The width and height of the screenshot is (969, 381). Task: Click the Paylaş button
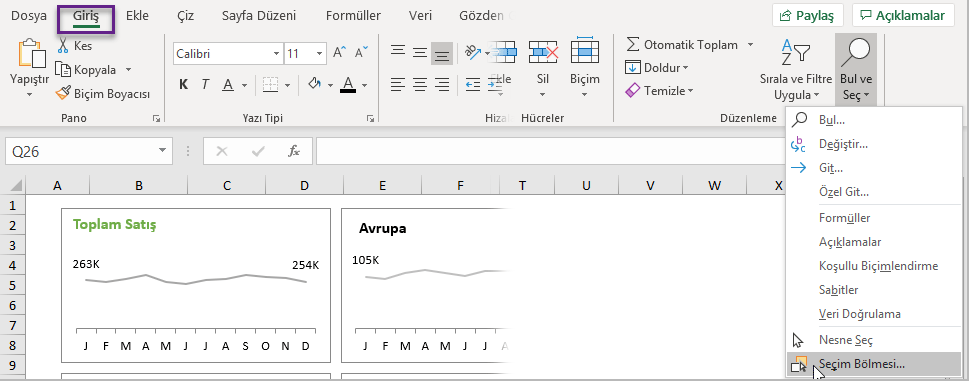click(x=808, y=15)
